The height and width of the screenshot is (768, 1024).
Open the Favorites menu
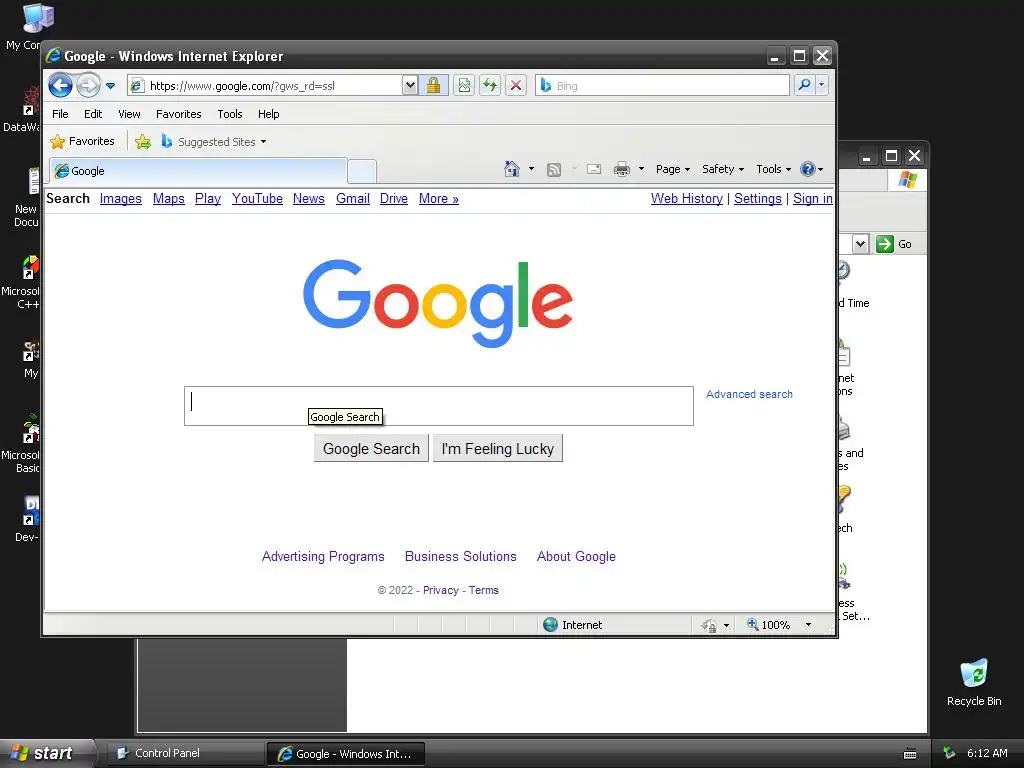point(178,114)
